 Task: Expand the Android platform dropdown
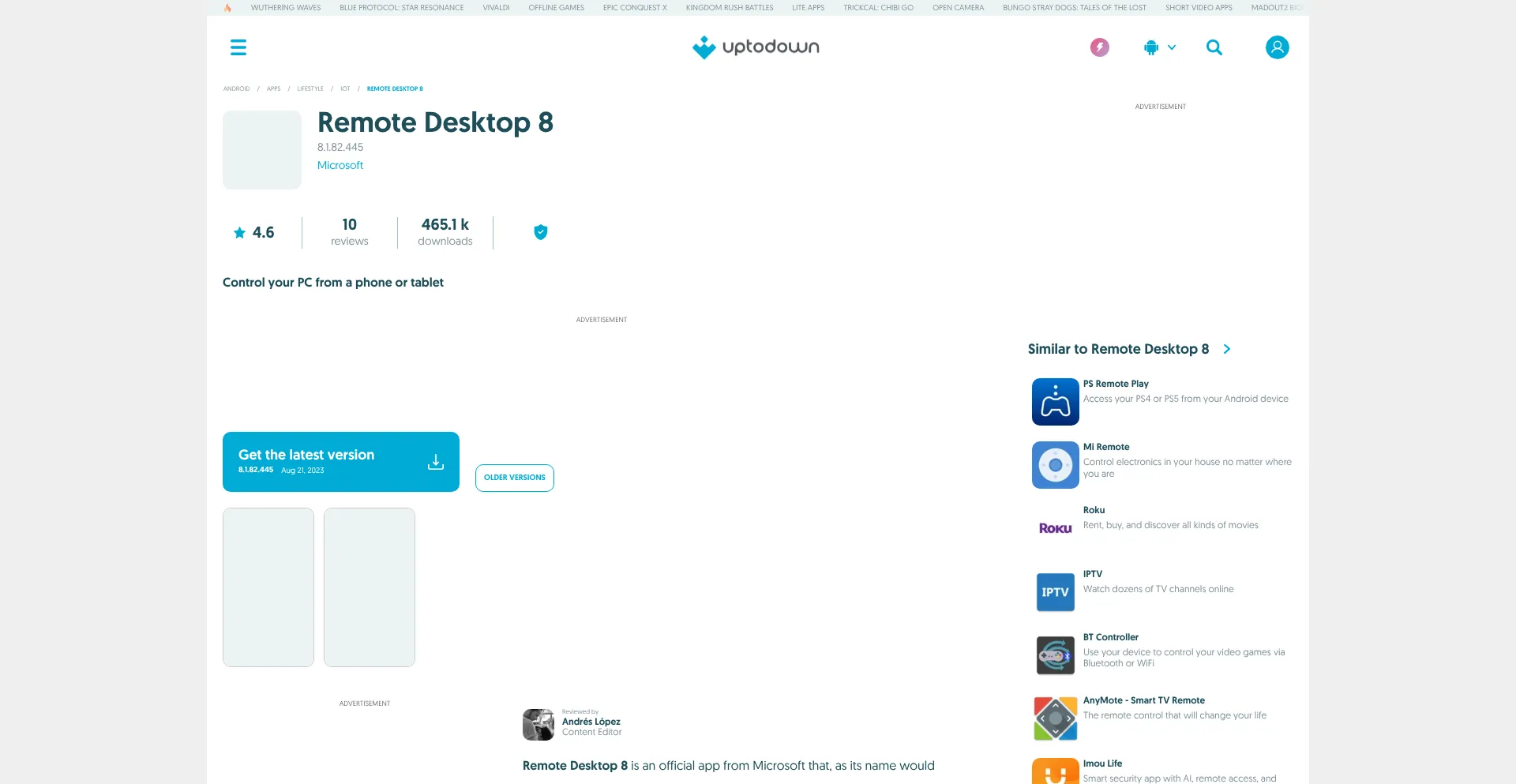point(1159,47)
